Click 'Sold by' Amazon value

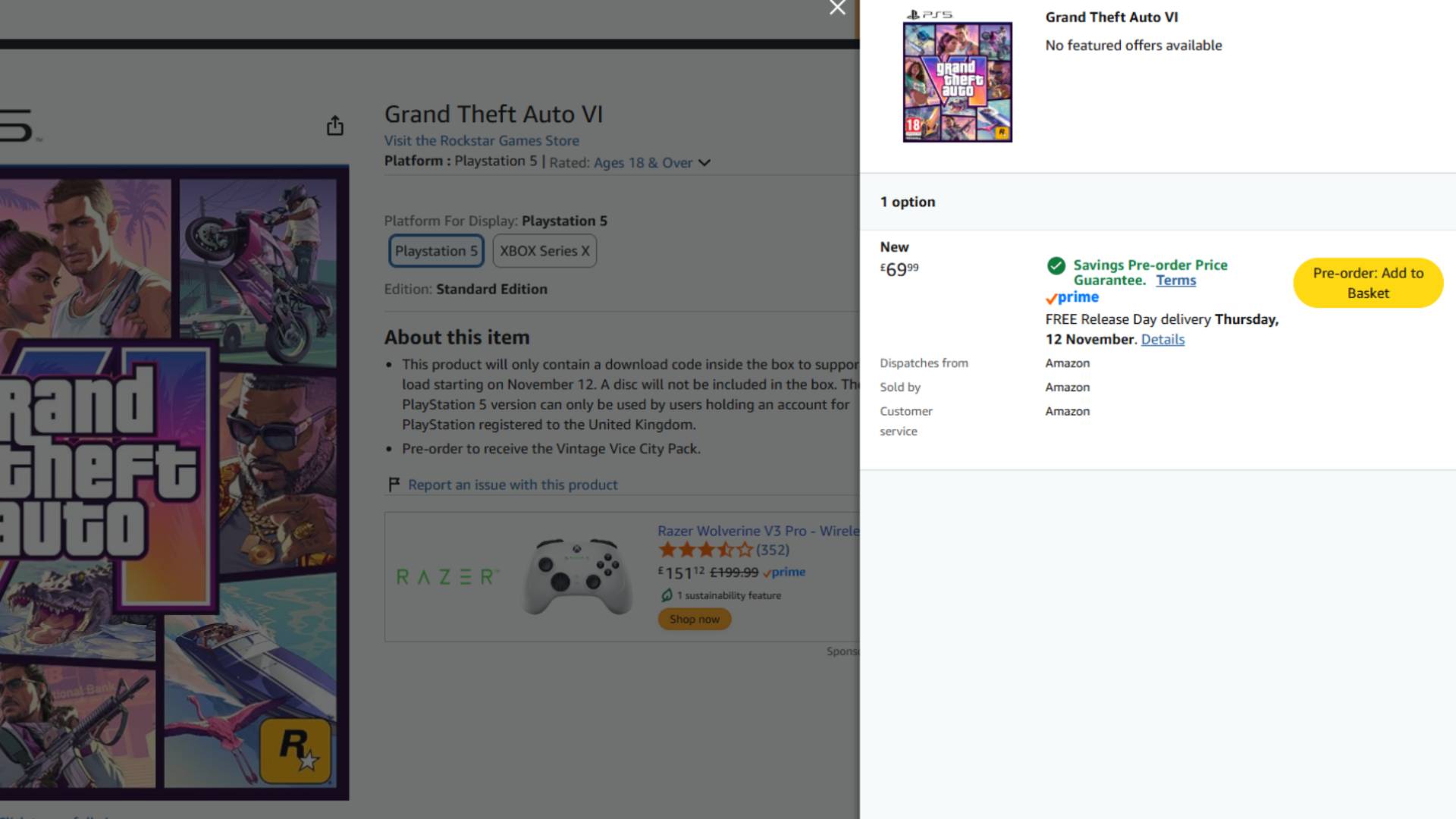point(1068,387)
